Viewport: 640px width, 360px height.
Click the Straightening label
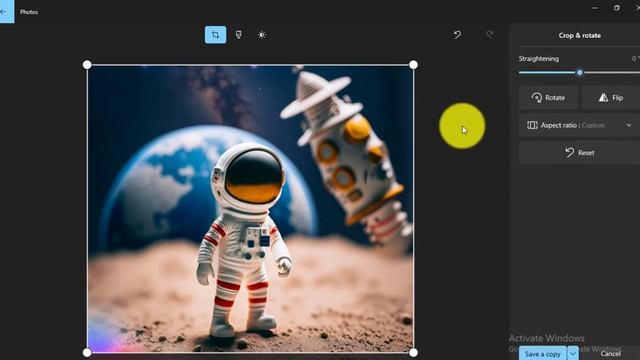tap(539, 59)
